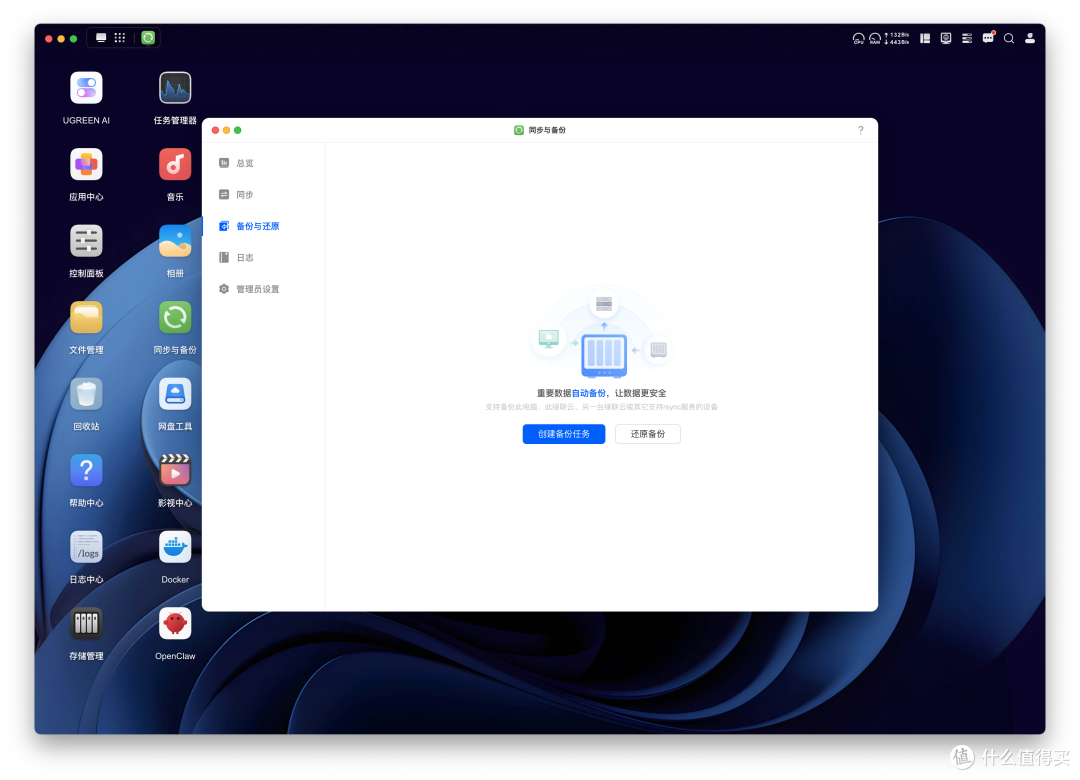The image size is (1080, 780).
Task: Launch 任务管理器 from the desktop
Action: 175,88
